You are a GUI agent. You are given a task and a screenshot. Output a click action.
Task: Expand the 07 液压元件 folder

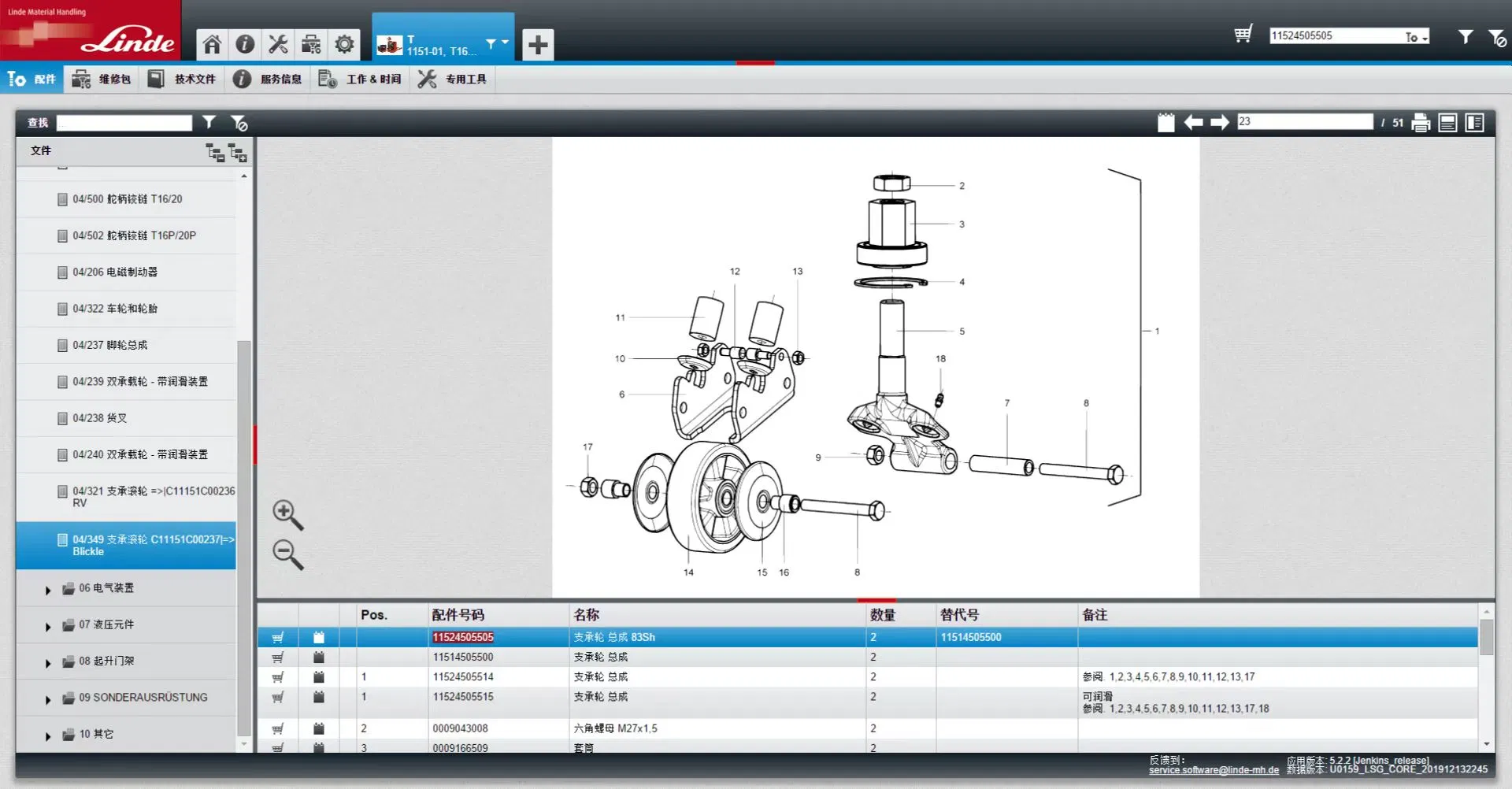[x=48, y=627]
